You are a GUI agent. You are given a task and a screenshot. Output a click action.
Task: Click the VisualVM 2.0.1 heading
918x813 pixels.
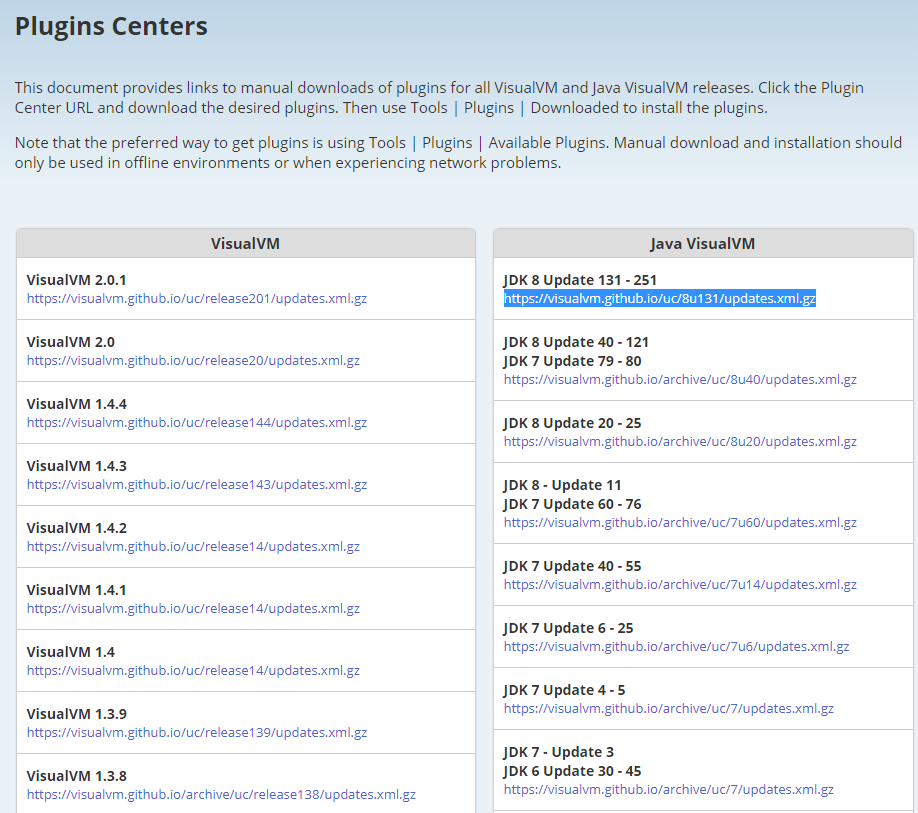tap(77, 280)
